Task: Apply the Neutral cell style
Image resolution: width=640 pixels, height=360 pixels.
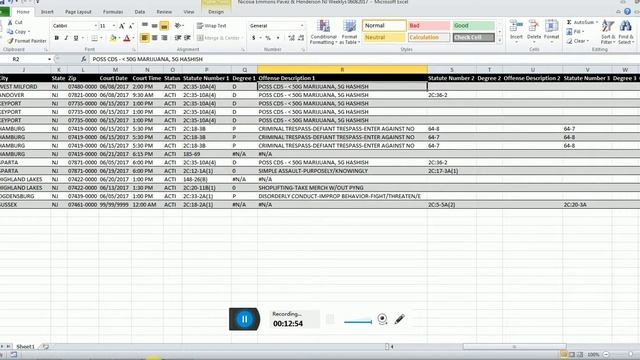Action: (x=384, y=38)
